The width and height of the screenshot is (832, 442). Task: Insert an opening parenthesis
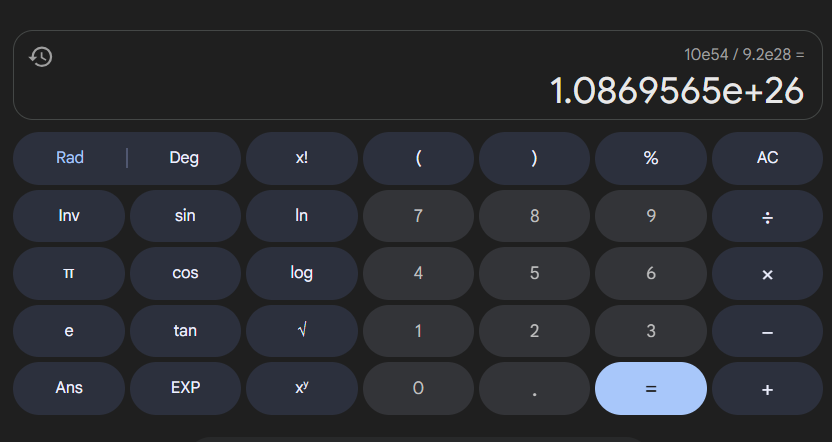point(418,158)
